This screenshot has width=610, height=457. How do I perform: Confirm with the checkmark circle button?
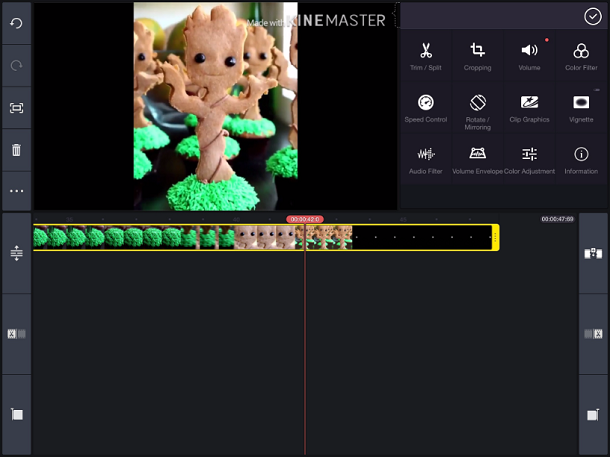coord(592,17)
